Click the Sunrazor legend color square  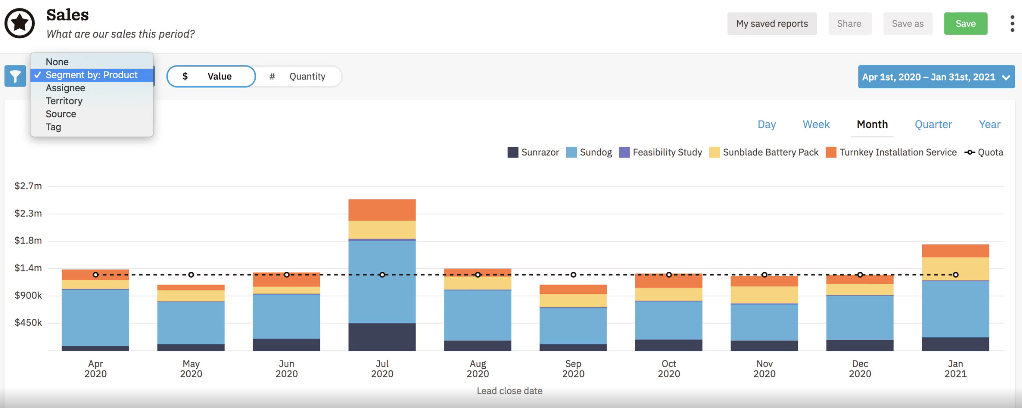pos(512,153)
